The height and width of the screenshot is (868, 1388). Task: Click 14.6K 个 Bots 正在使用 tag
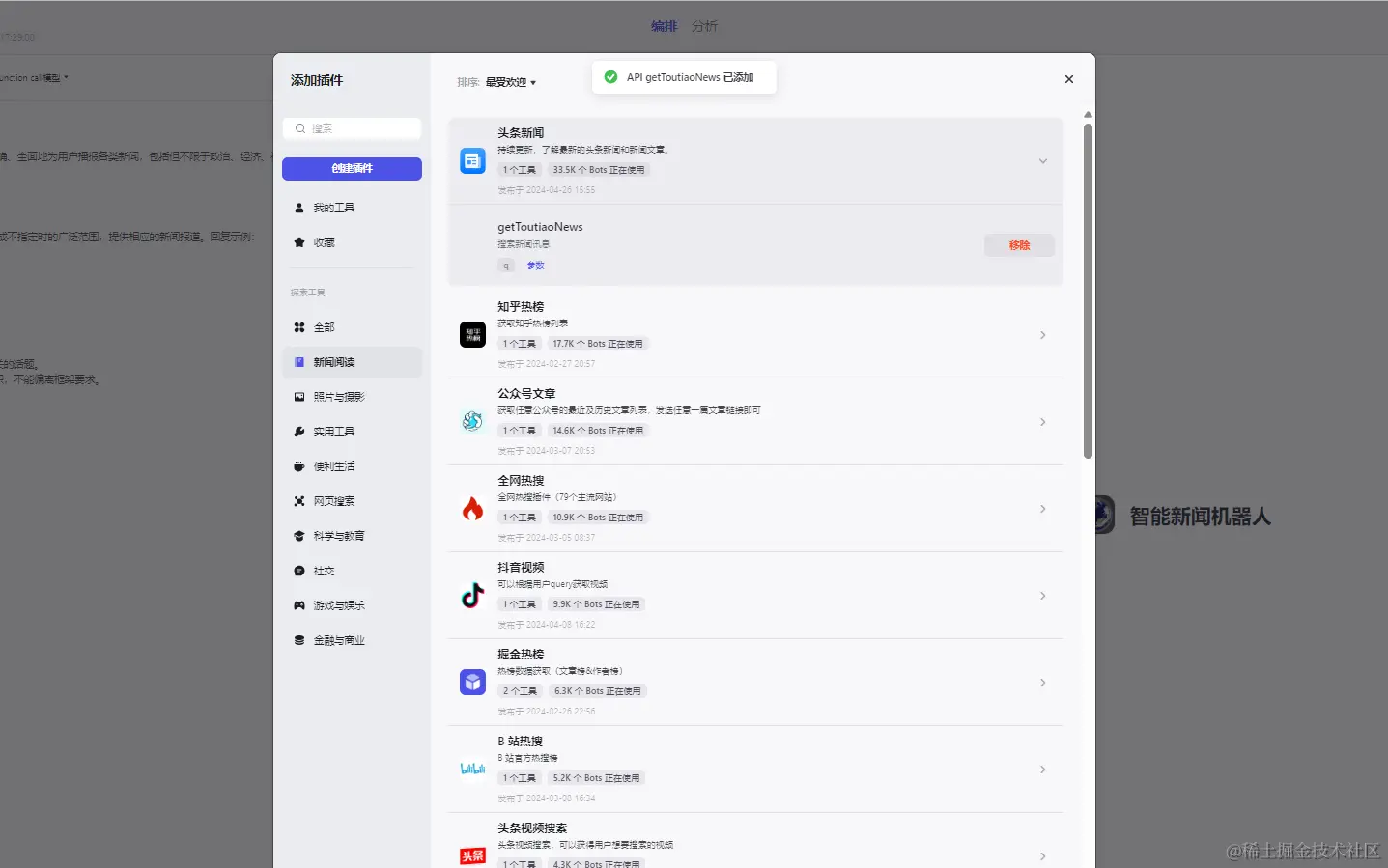coord(598,431)
